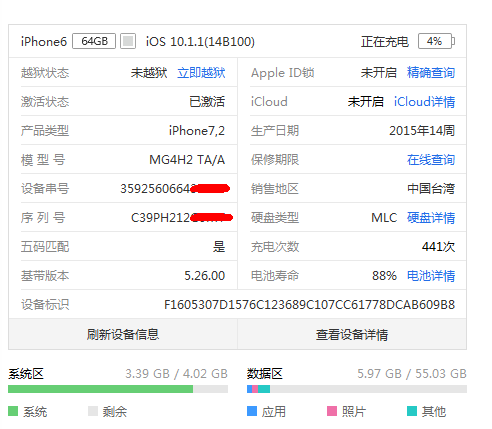Click the iPhone6 device name
The height and width of the screenshot is (429, 492).
tap(44, 42)
